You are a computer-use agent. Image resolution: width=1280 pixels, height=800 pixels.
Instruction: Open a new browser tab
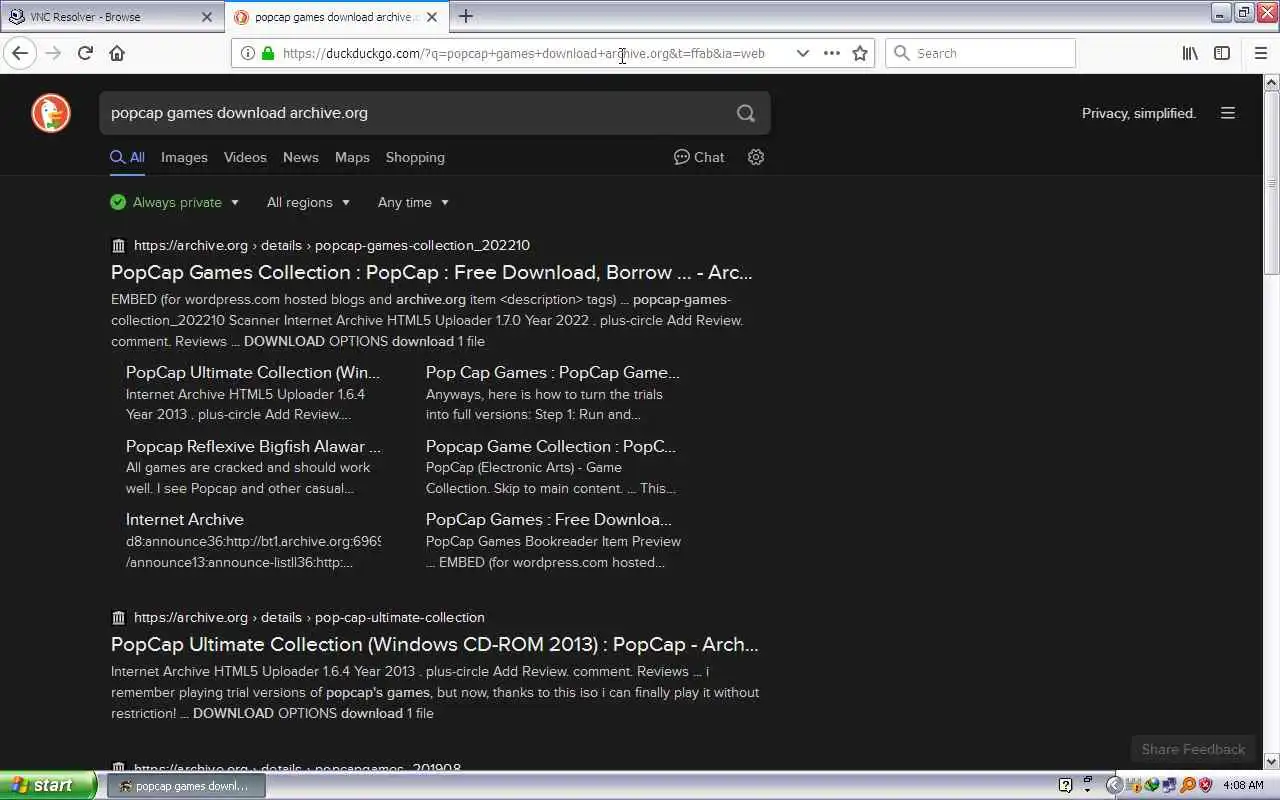(x=466, y=16)
